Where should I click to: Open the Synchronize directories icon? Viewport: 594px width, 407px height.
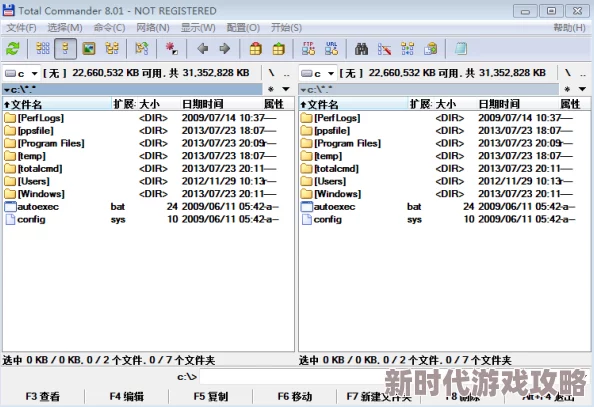407,49
